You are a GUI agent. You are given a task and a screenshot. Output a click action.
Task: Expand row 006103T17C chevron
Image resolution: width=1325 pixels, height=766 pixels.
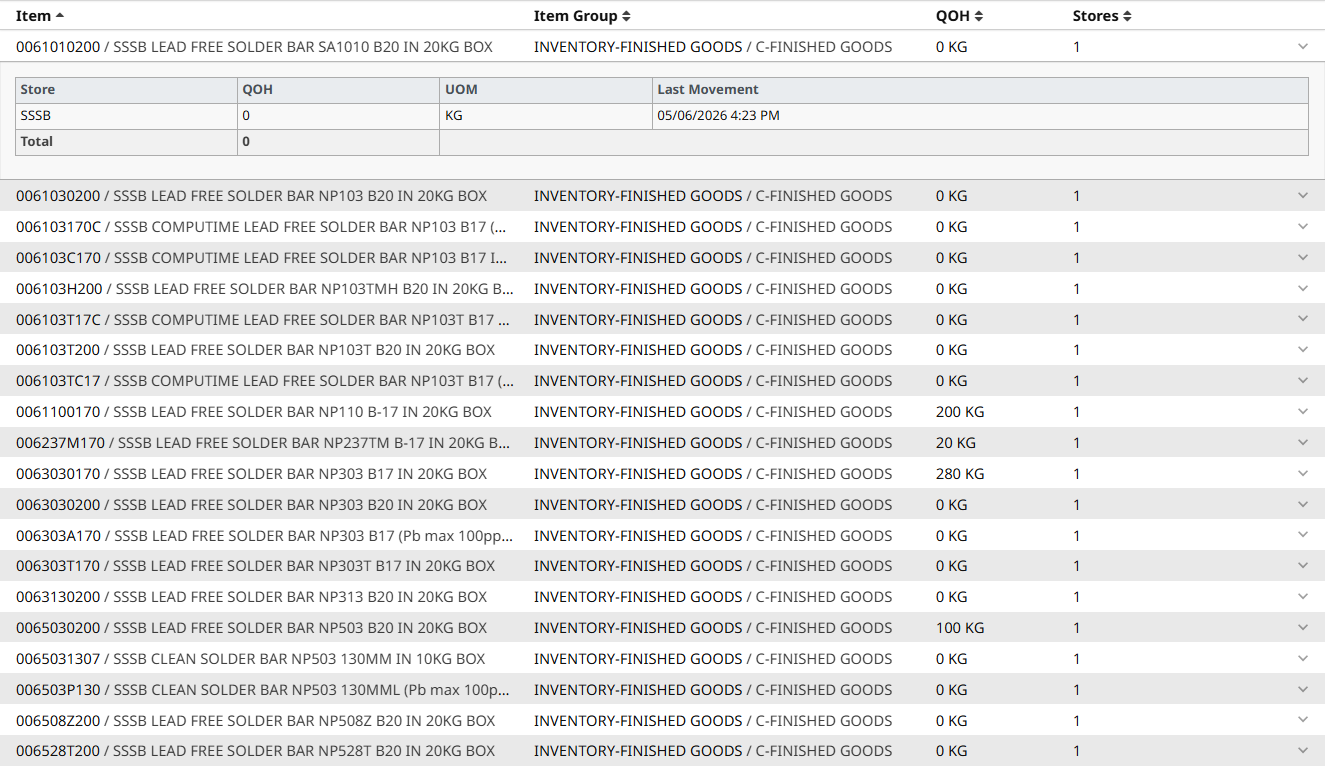(1302, 320)
